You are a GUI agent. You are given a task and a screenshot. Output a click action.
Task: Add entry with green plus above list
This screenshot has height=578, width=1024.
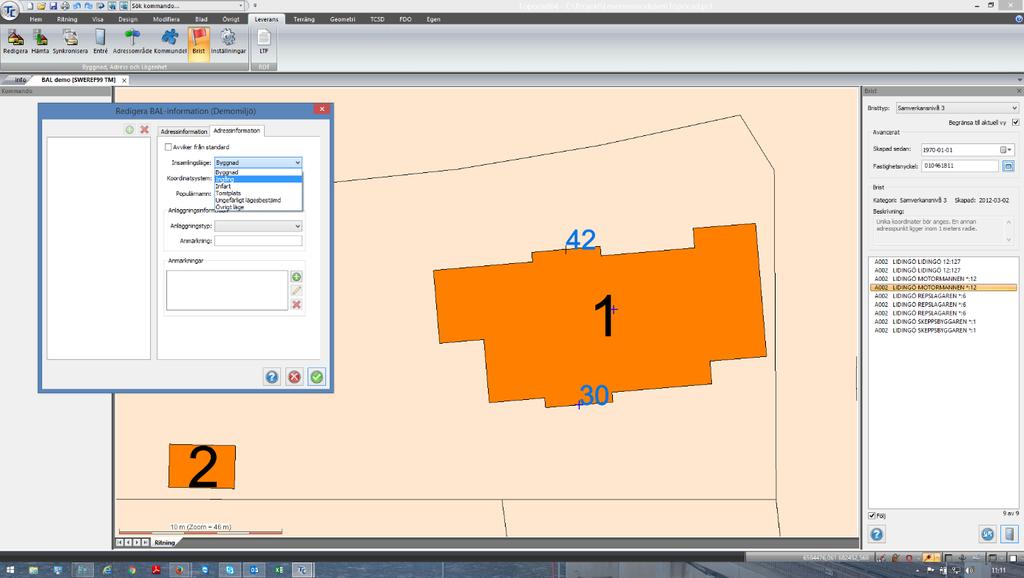pyautogui.click(x=129, y=130)
